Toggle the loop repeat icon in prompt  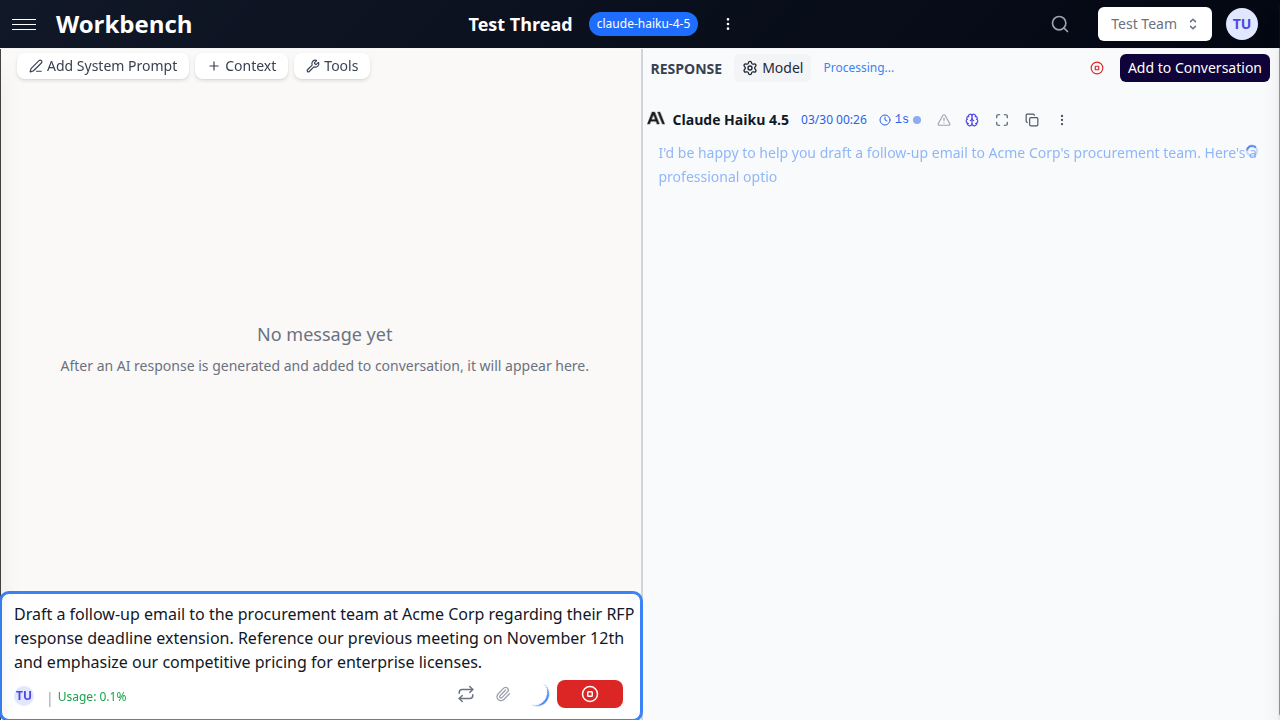(x=466, y=694)
